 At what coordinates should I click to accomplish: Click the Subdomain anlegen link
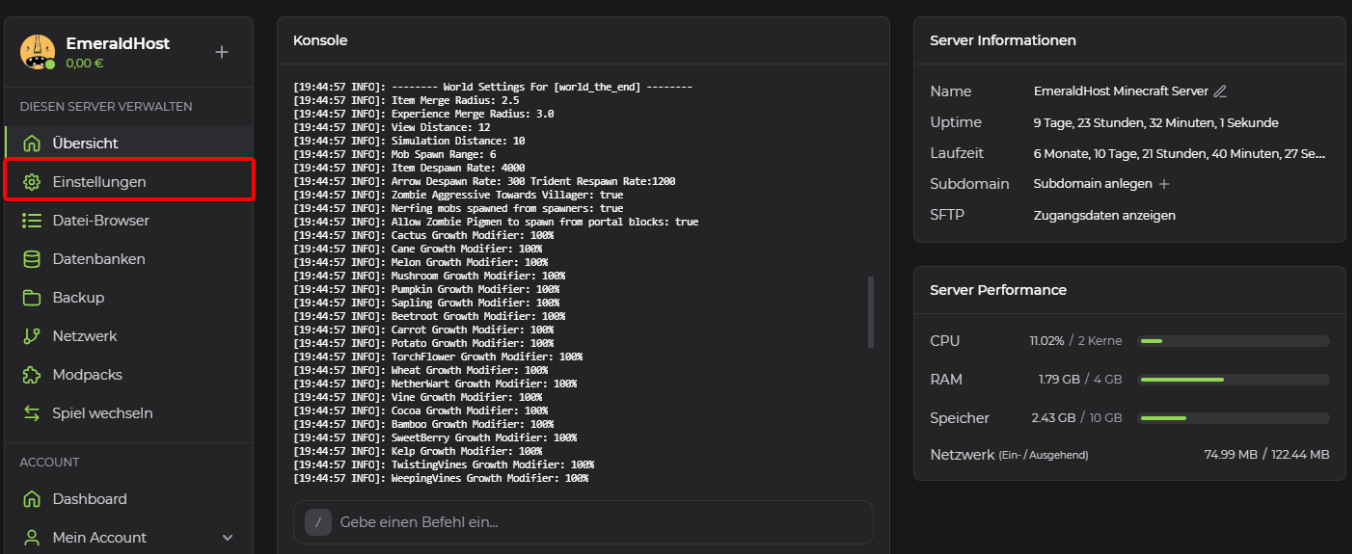[1092, 184]
